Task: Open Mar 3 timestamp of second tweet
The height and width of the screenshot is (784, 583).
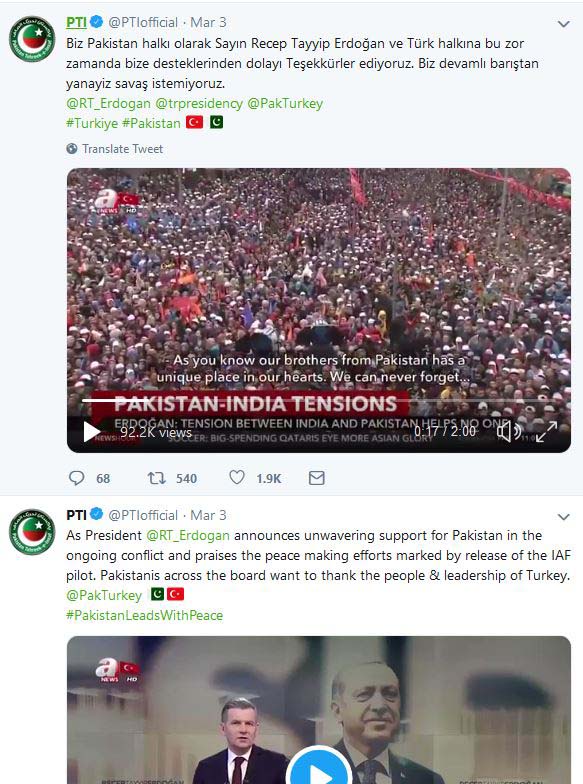Action: point(208,515)
